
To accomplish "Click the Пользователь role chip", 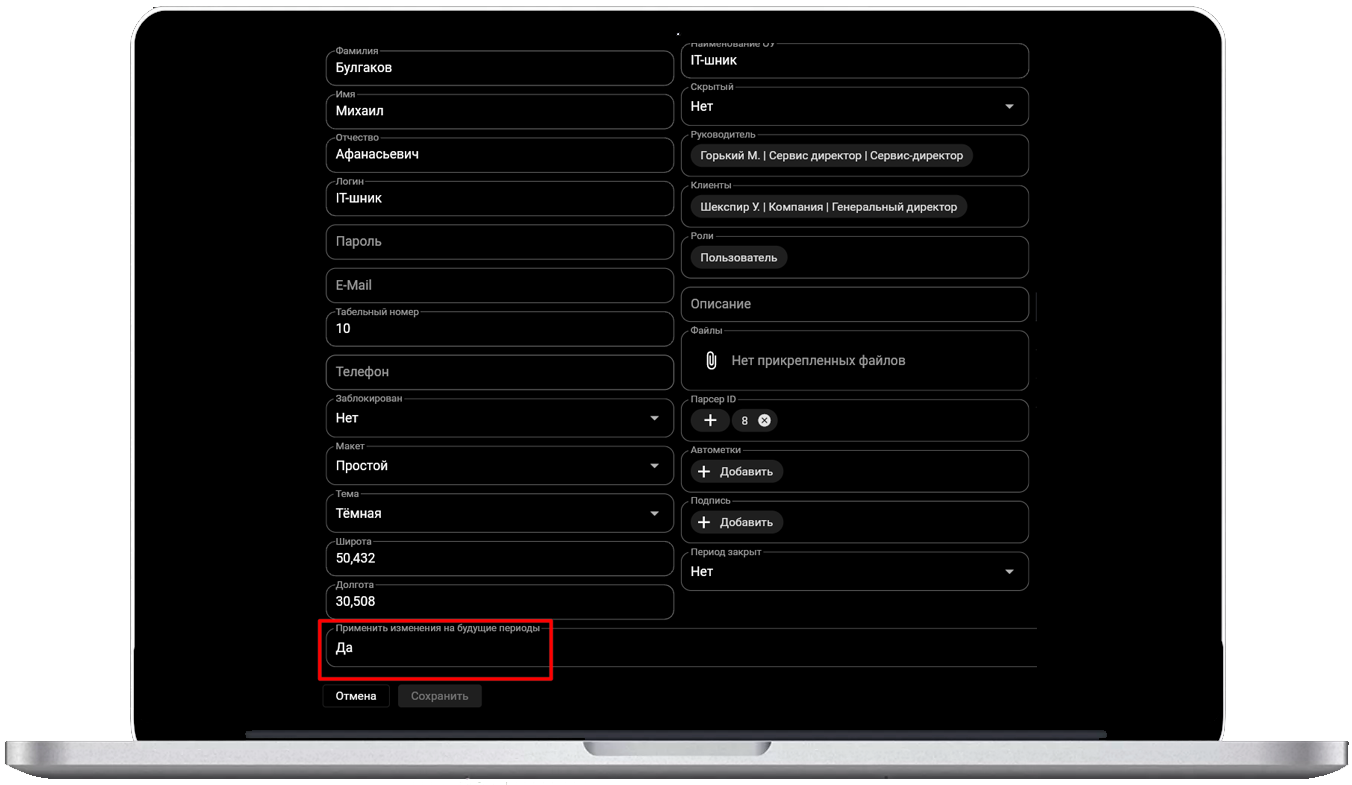I will tap(738, 258).
